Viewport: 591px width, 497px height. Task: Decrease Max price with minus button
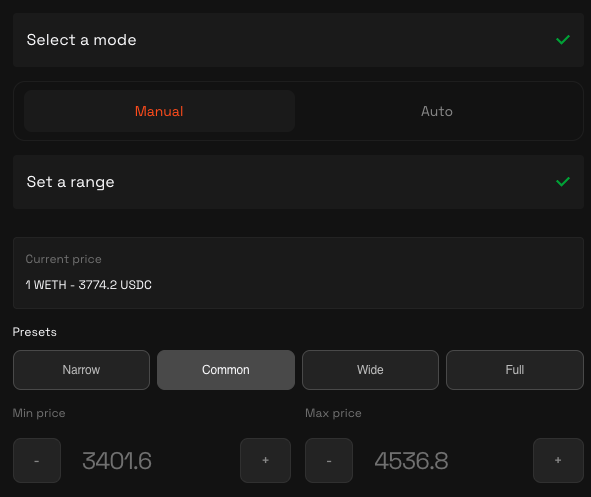[329, 460]
